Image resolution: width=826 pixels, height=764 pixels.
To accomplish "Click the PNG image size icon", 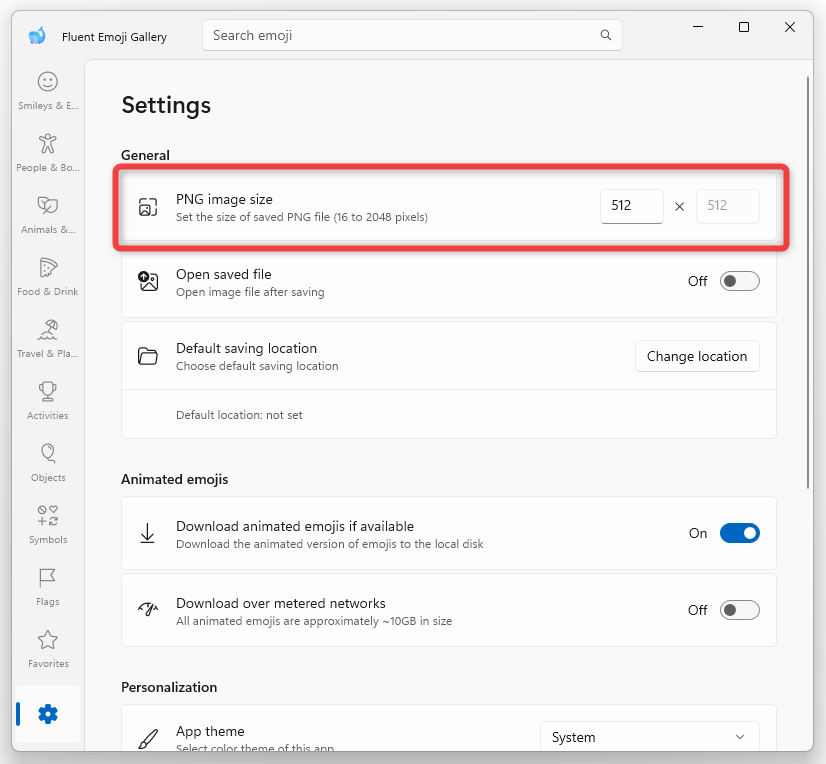I will point(148,207).
